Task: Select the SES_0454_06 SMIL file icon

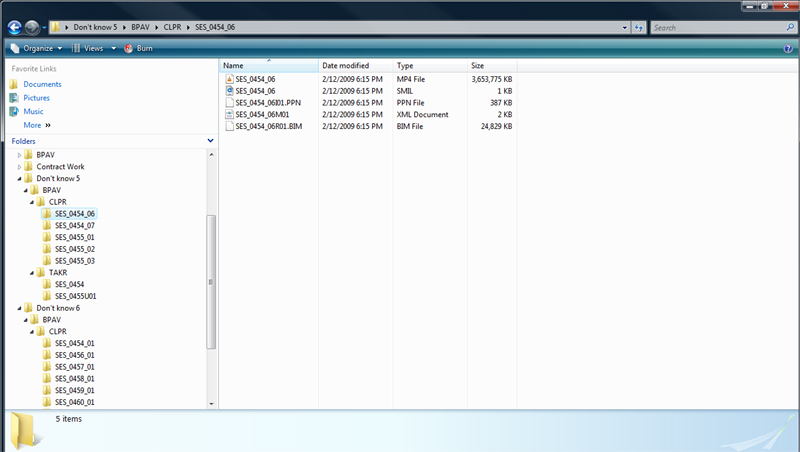Action: (x=229, y=91)
